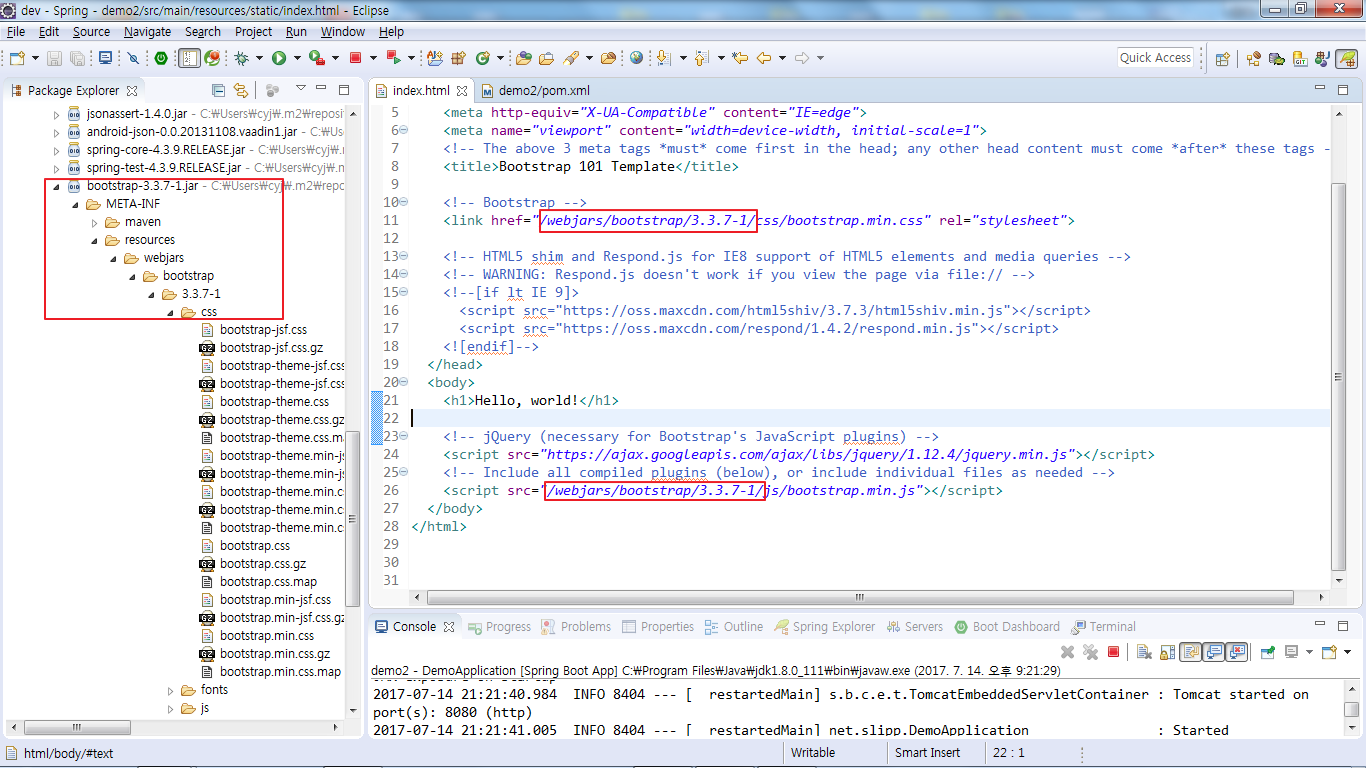Toggle the Show Line Numbers toolbar button
The height and width of the screenshot is (768, 1366).
[x=188, y=58]
